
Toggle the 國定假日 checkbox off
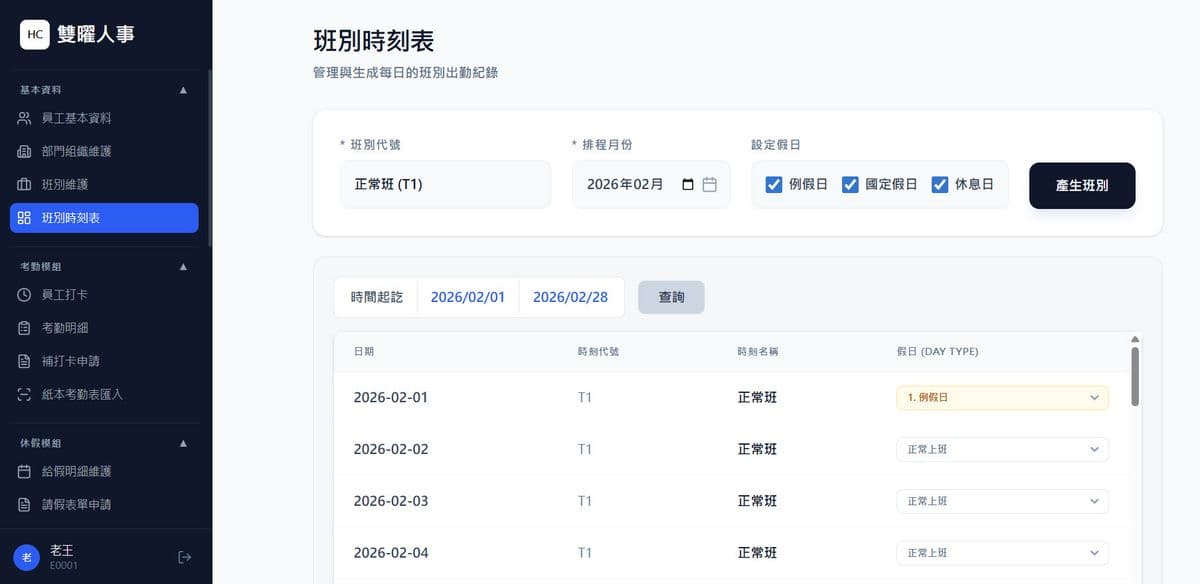(851, 184)
